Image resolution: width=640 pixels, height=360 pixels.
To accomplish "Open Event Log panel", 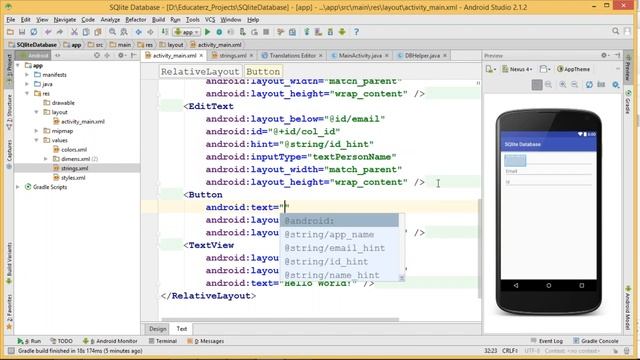I will 547,341.
